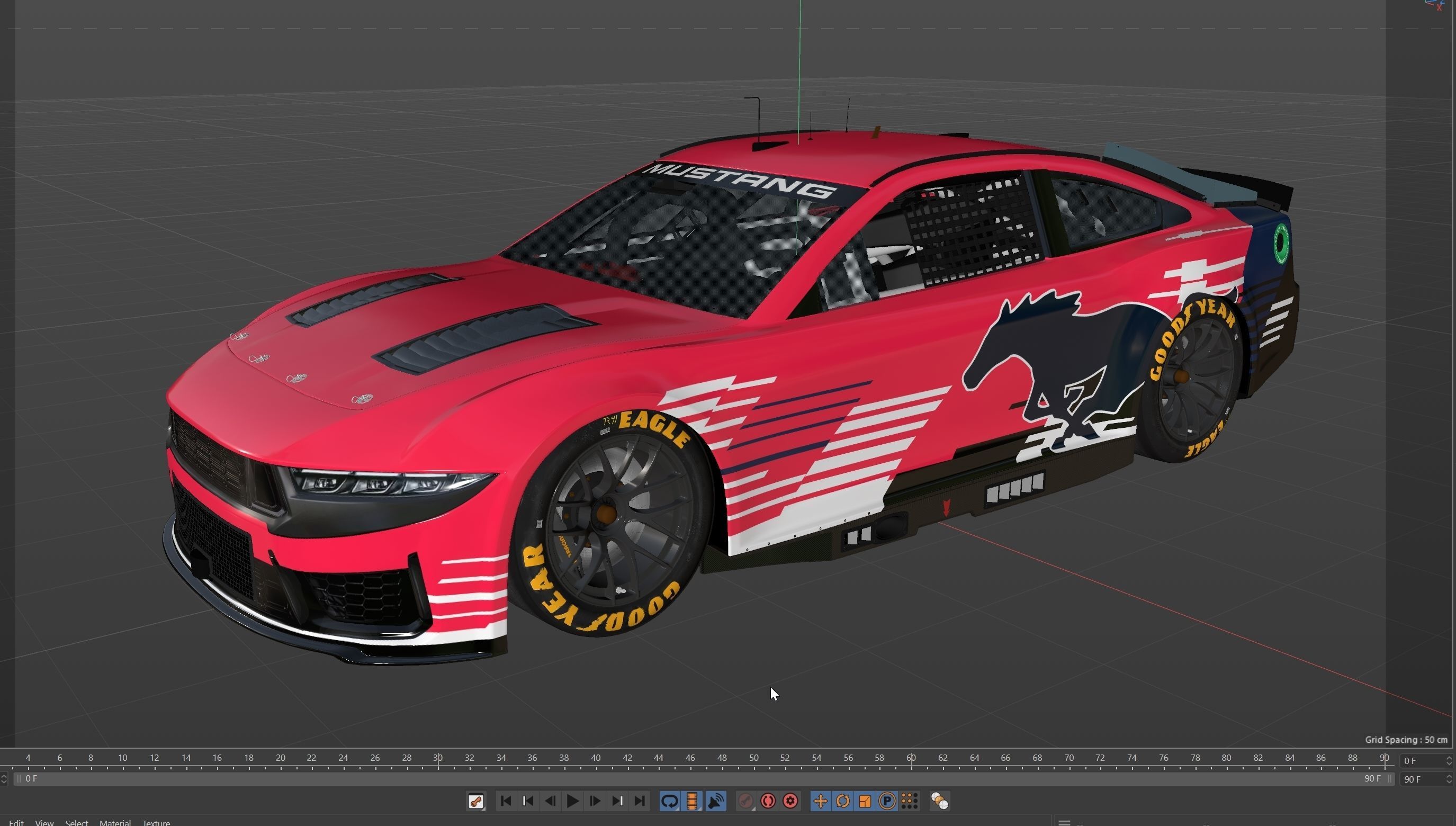Go to the end of animation
Screen dimensions: 1456x826
click(639, 801)
